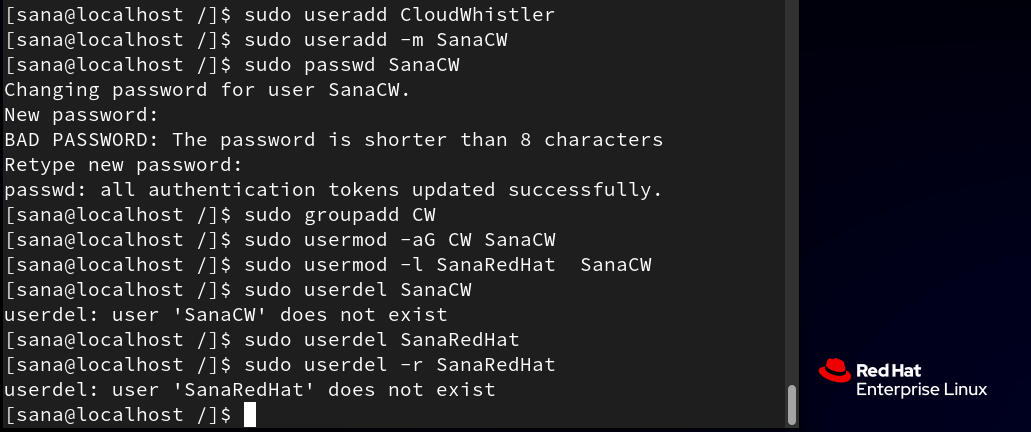Click the BAD PASSWORD warning line
This screenshot has height=432, width=1031.
(334, 139)
